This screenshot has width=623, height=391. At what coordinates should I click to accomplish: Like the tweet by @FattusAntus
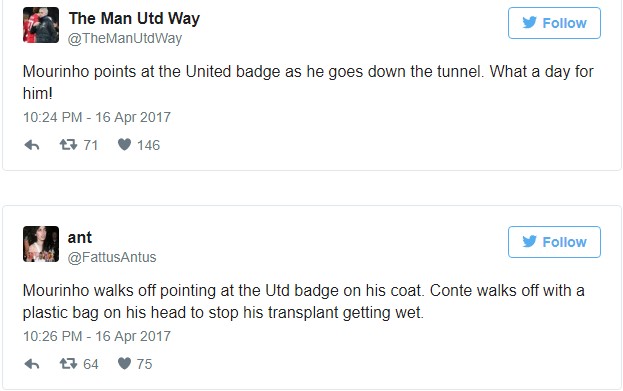[124, 364]
